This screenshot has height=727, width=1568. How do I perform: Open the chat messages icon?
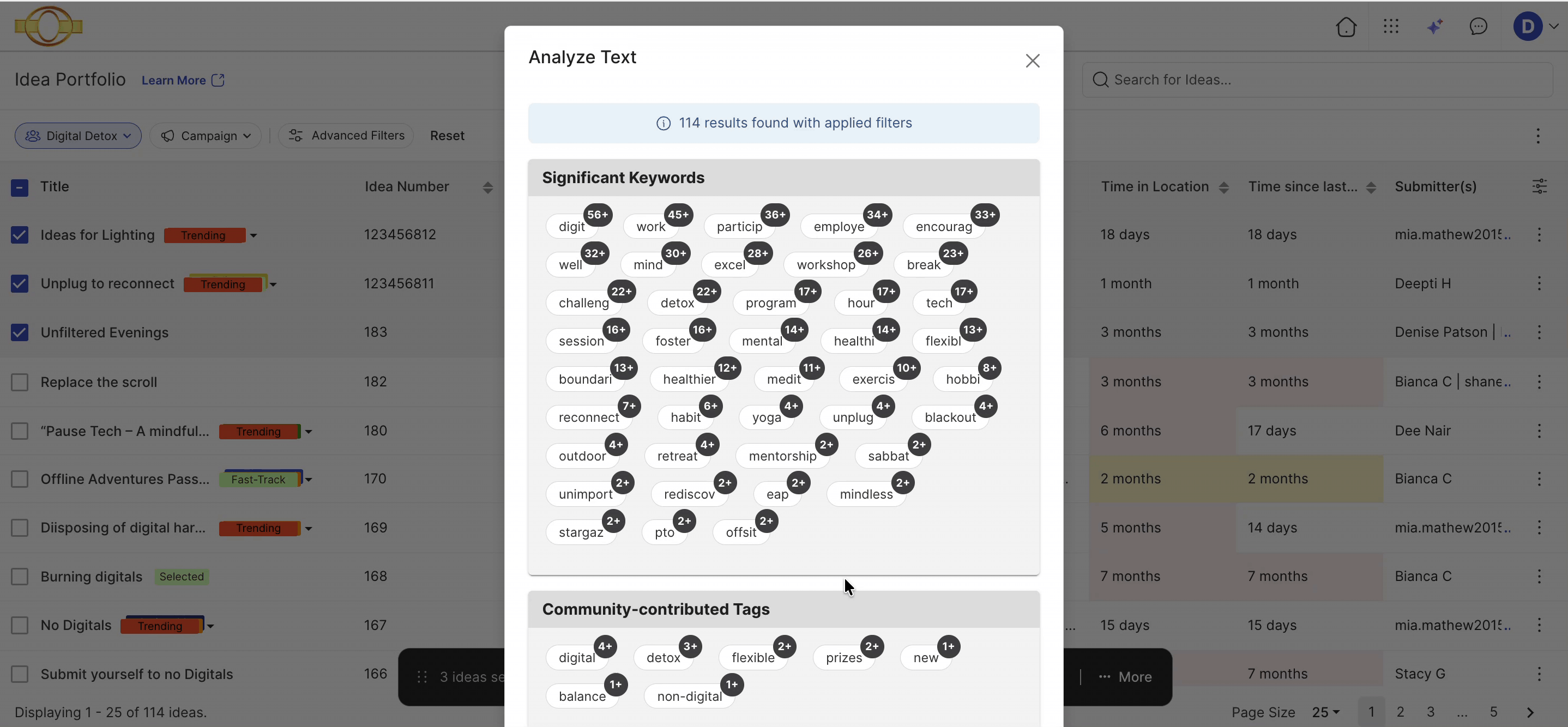click(x=1478, y=26)
